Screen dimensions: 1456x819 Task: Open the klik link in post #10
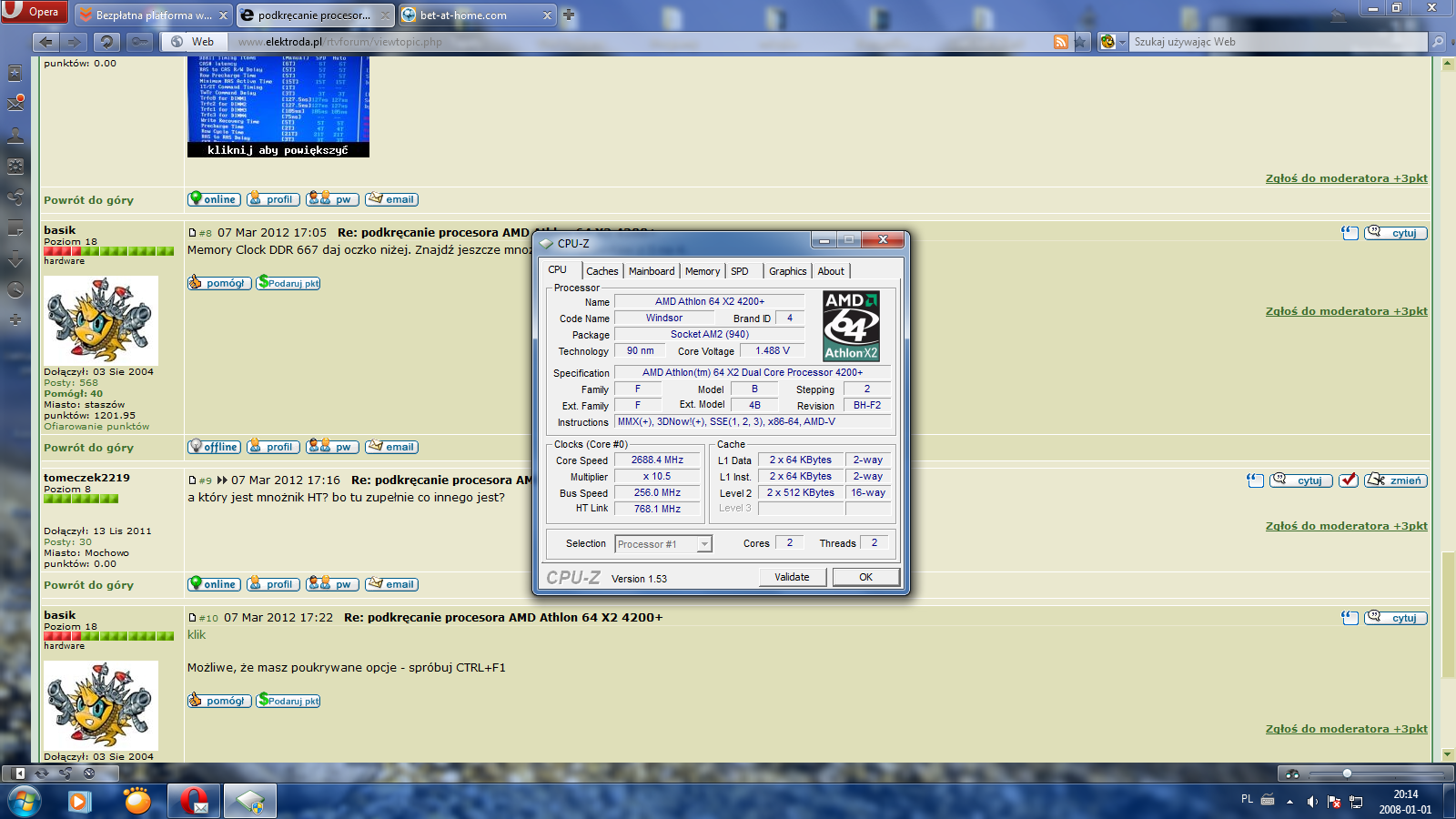point(197,635)
